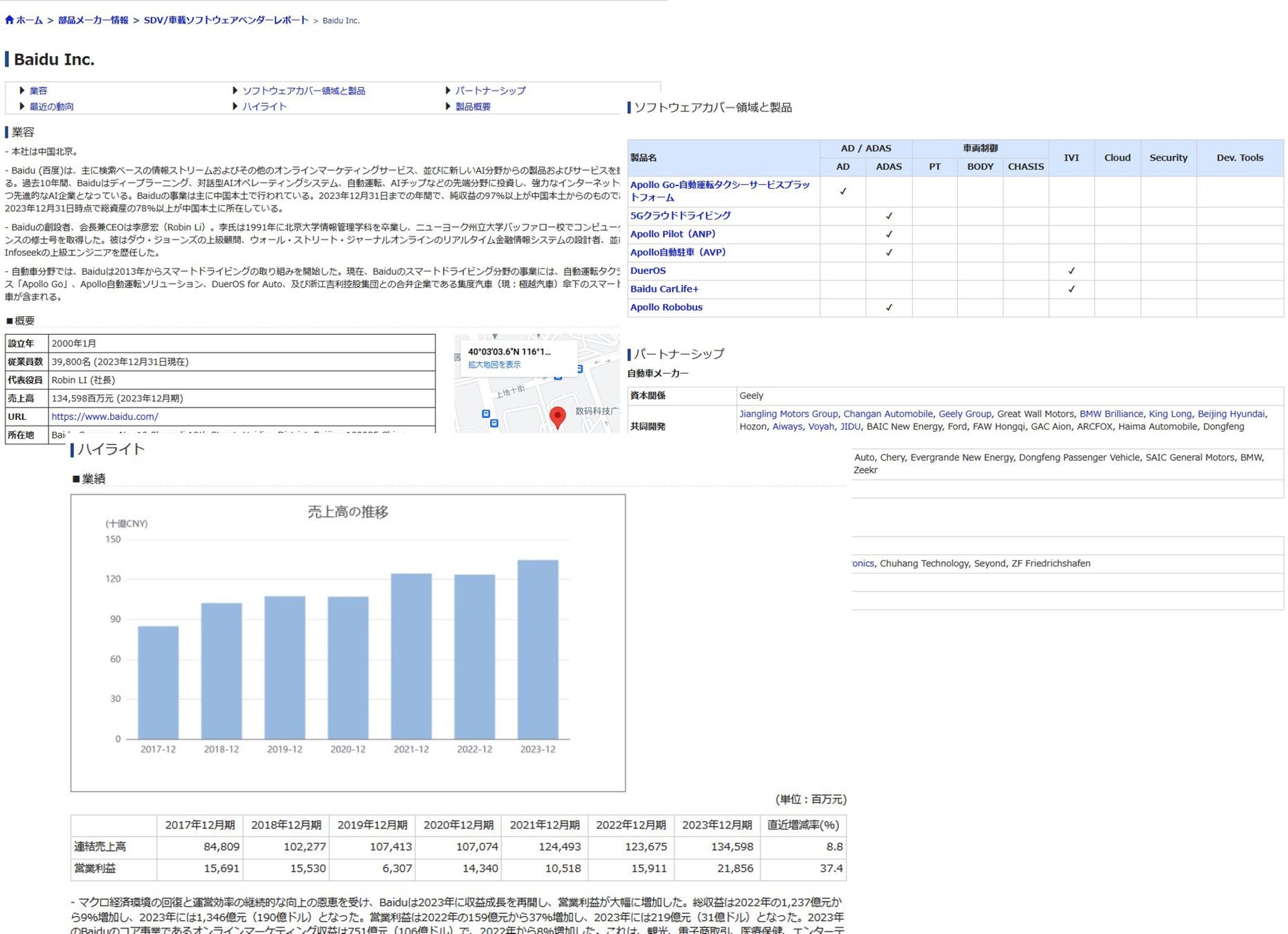Click the arrow icon beside 最近の動向
Image resolution: width=1288 pixels, height=934 pixels.
[x=22, y=107]
